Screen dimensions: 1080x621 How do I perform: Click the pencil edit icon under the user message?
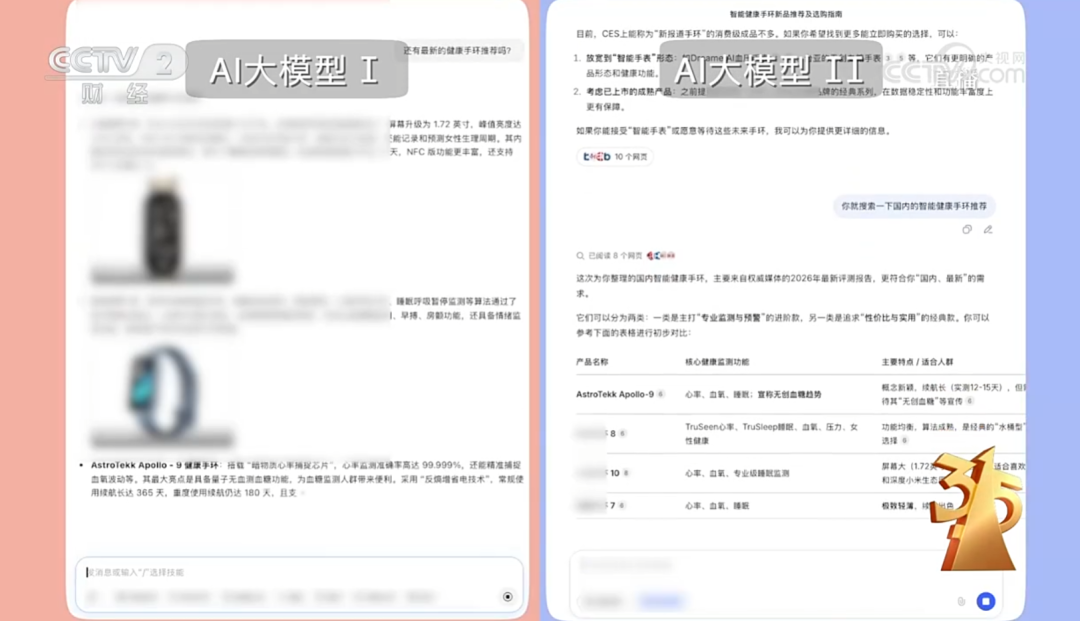pos(988,229)
